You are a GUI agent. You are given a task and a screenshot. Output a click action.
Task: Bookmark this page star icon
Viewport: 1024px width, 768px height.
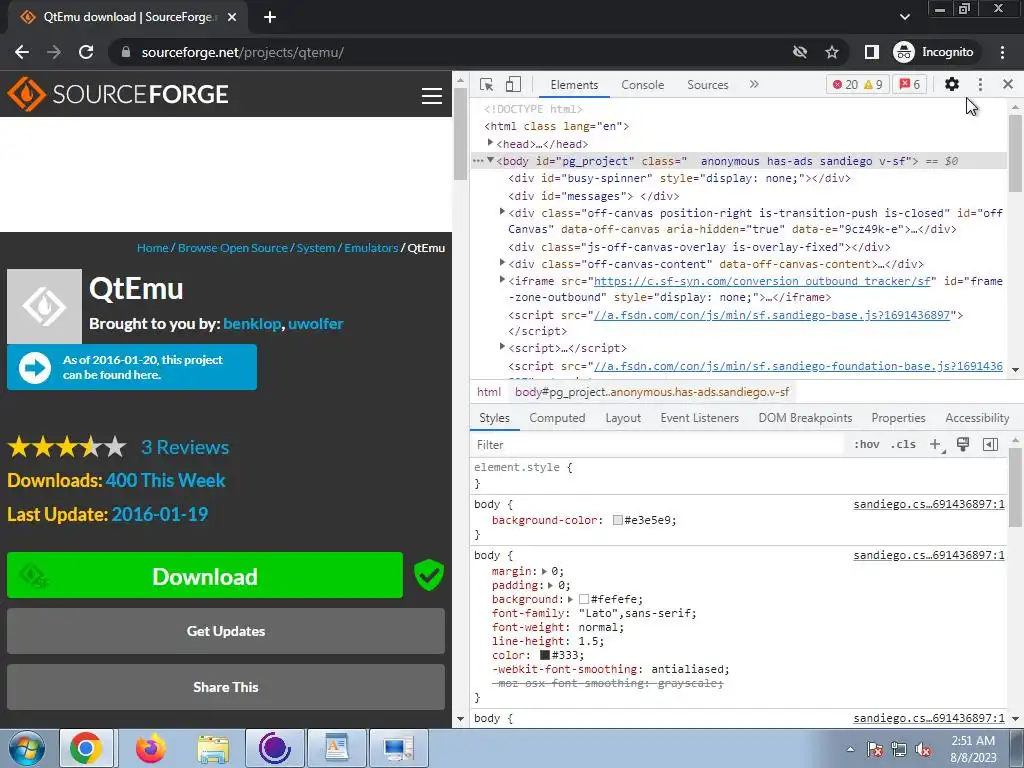831,52
